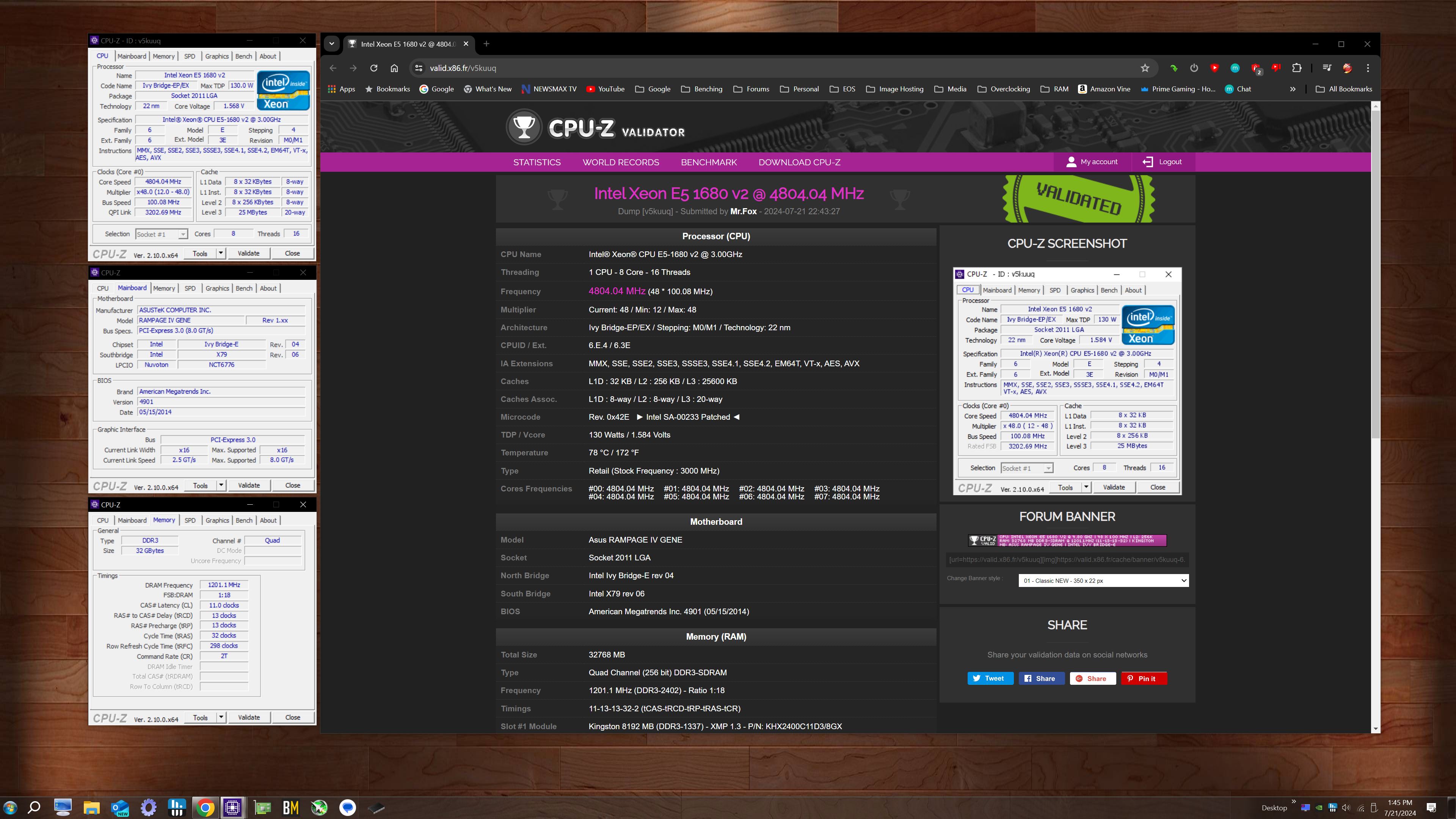Image resolution: width=1456 pixels, height=819 pixels.
Task: Click the Pin it button
Action: point(1144,678)
